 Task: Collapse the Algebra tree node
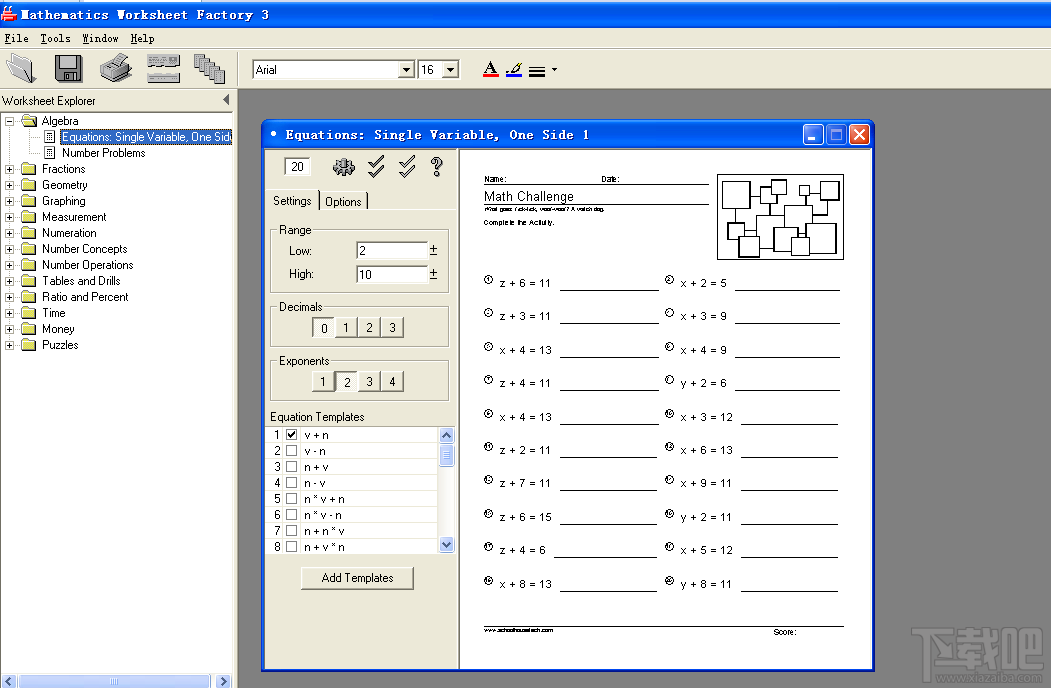(9, 121)
